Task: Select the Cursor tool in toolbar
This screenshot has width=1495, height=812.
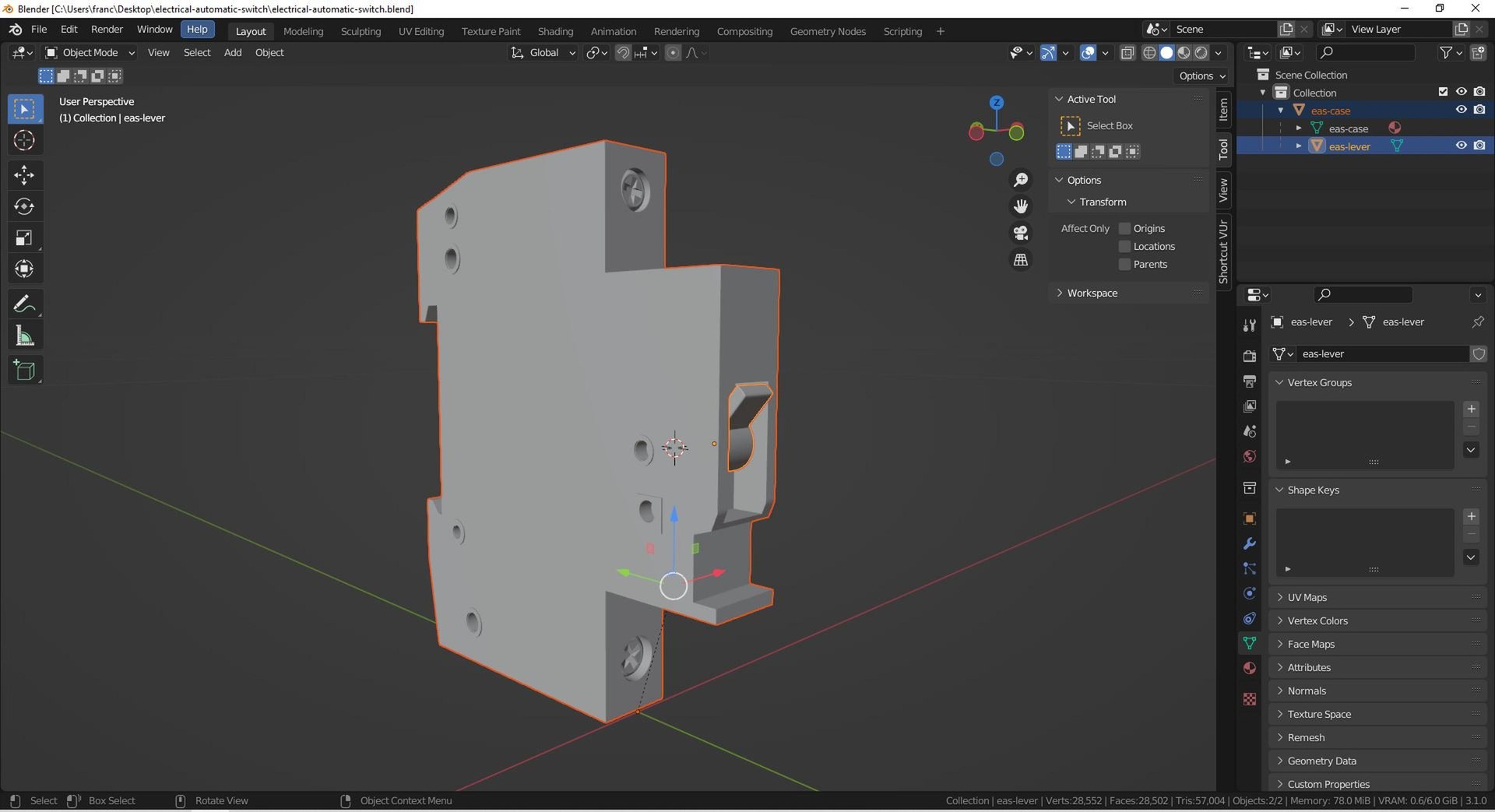Action: (x=24, y=141)
